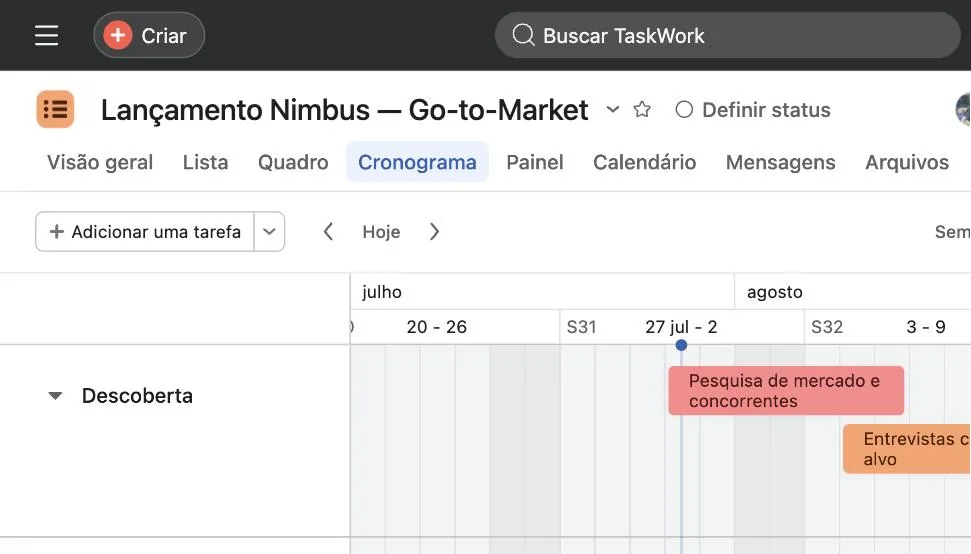Click the S31 week number
This screenshot has height=554, width=971.
point(581,327)
